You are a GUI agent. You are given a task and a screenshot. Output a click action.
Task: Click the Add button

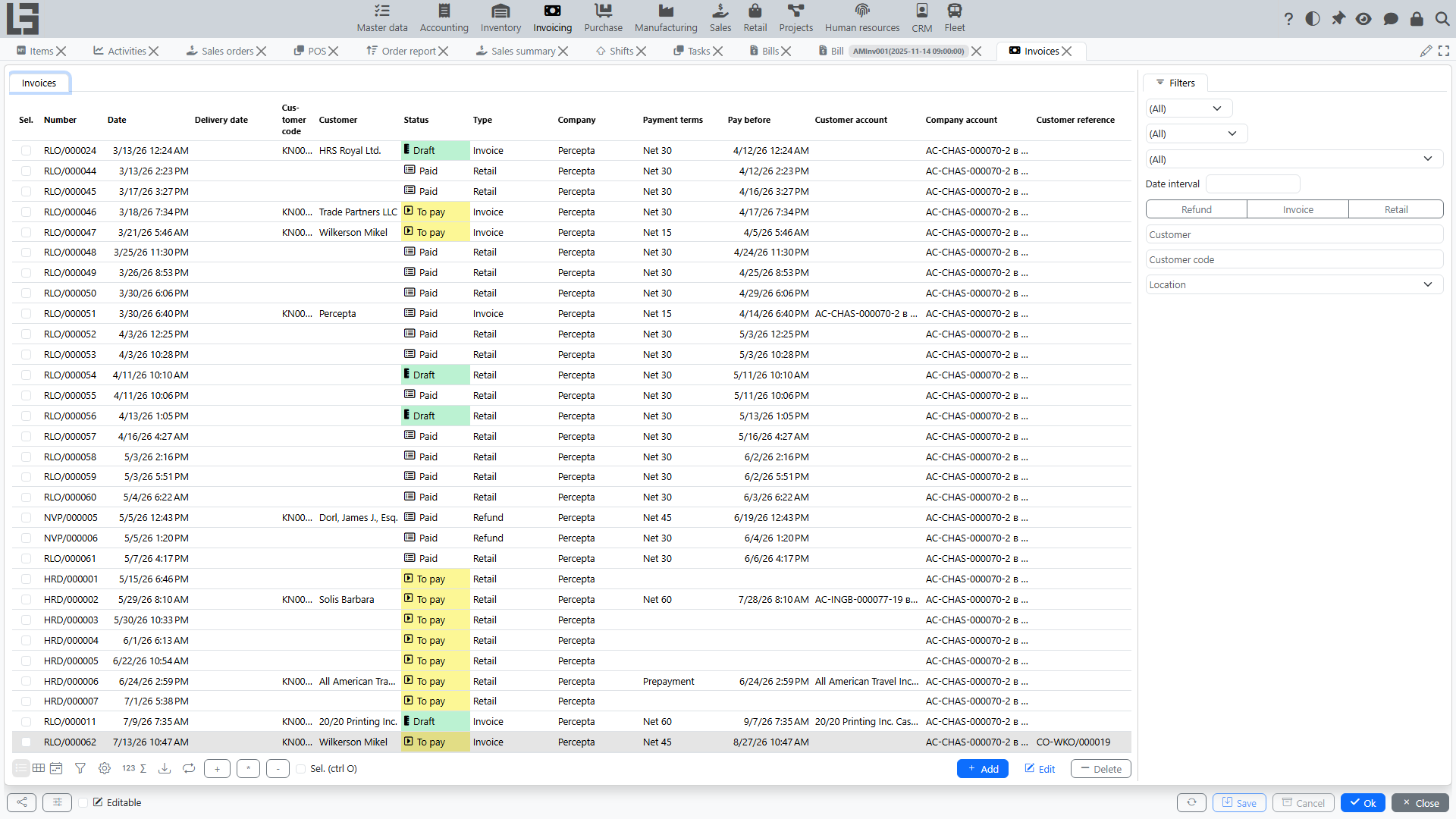tap(982, 769)
